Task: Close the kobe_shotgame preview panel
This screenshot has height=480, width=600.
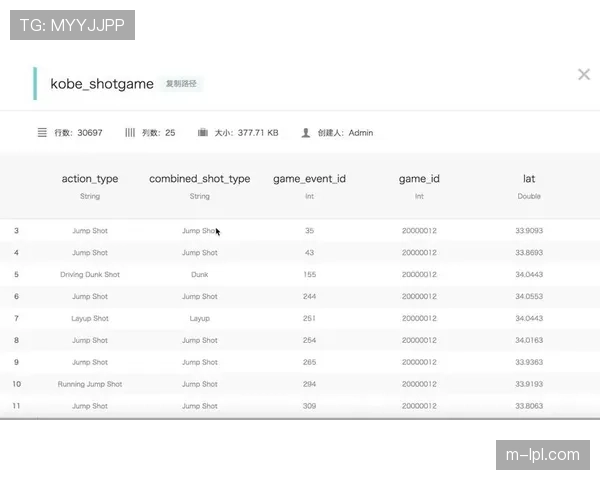Action: [x=584, y=74]
